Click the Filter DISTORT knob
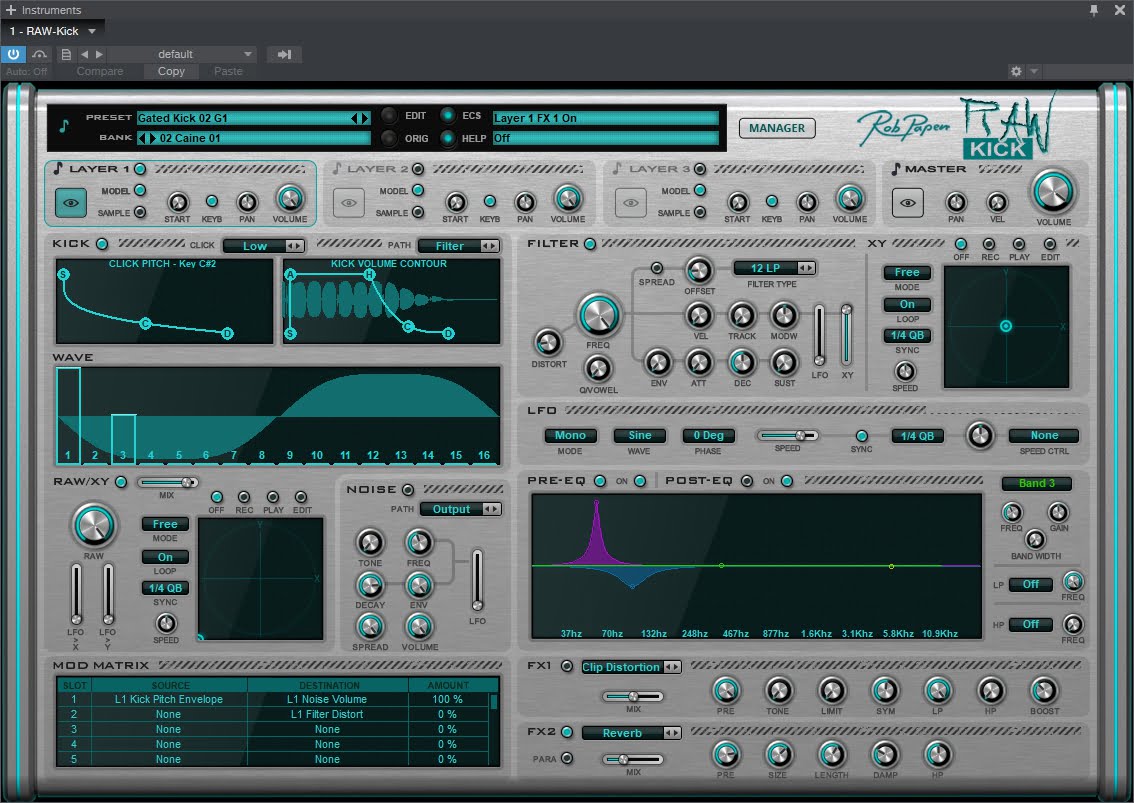The height and width of the screenshot is (803, 1134). 547,342
